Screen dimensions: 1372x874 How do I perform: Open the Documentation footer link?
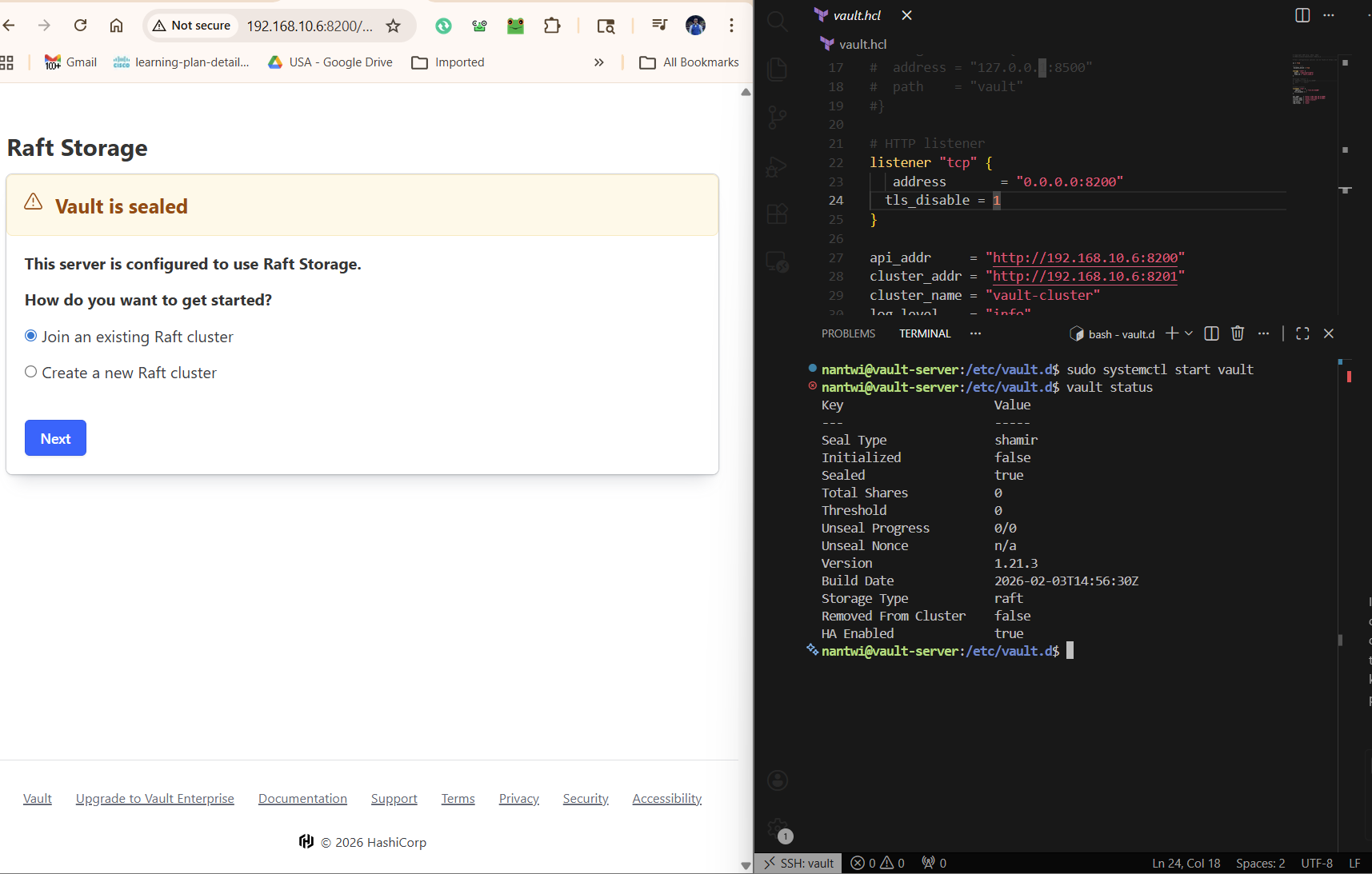point(302,799)
